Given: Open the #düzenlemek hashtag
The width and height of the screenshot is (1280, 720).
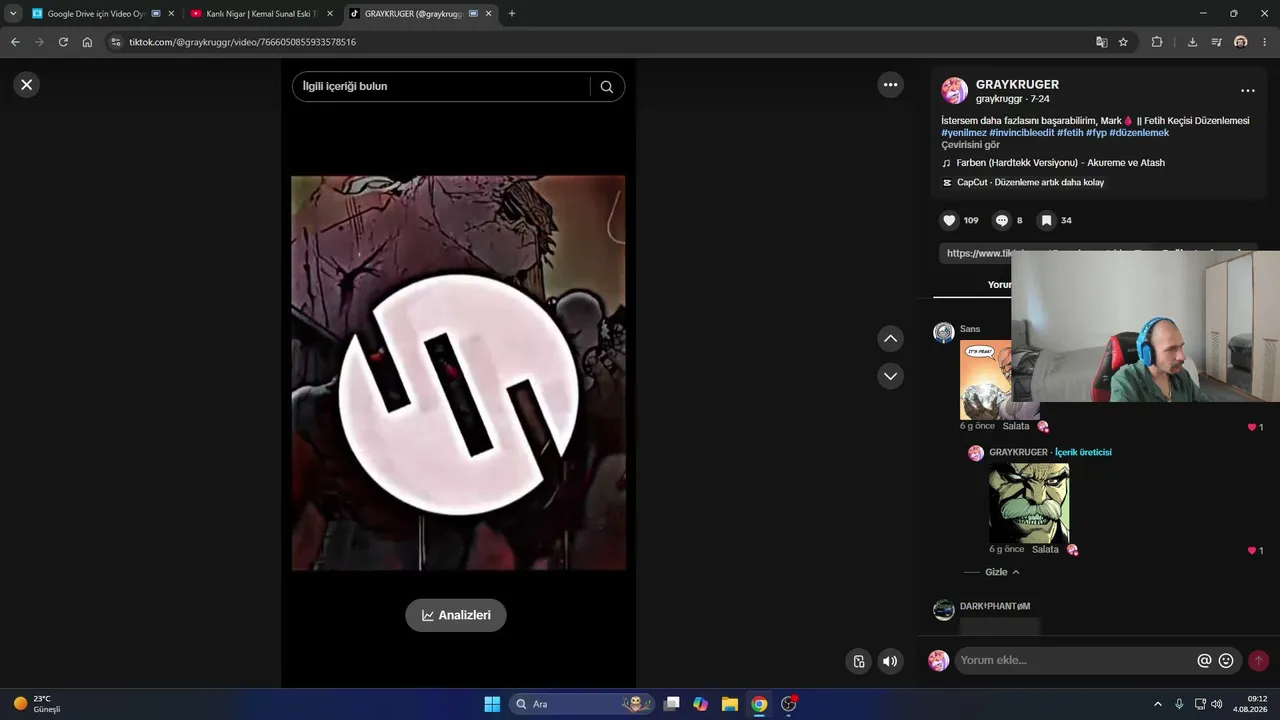Looking at the screenshot, I should click(x=1139, y=133).
